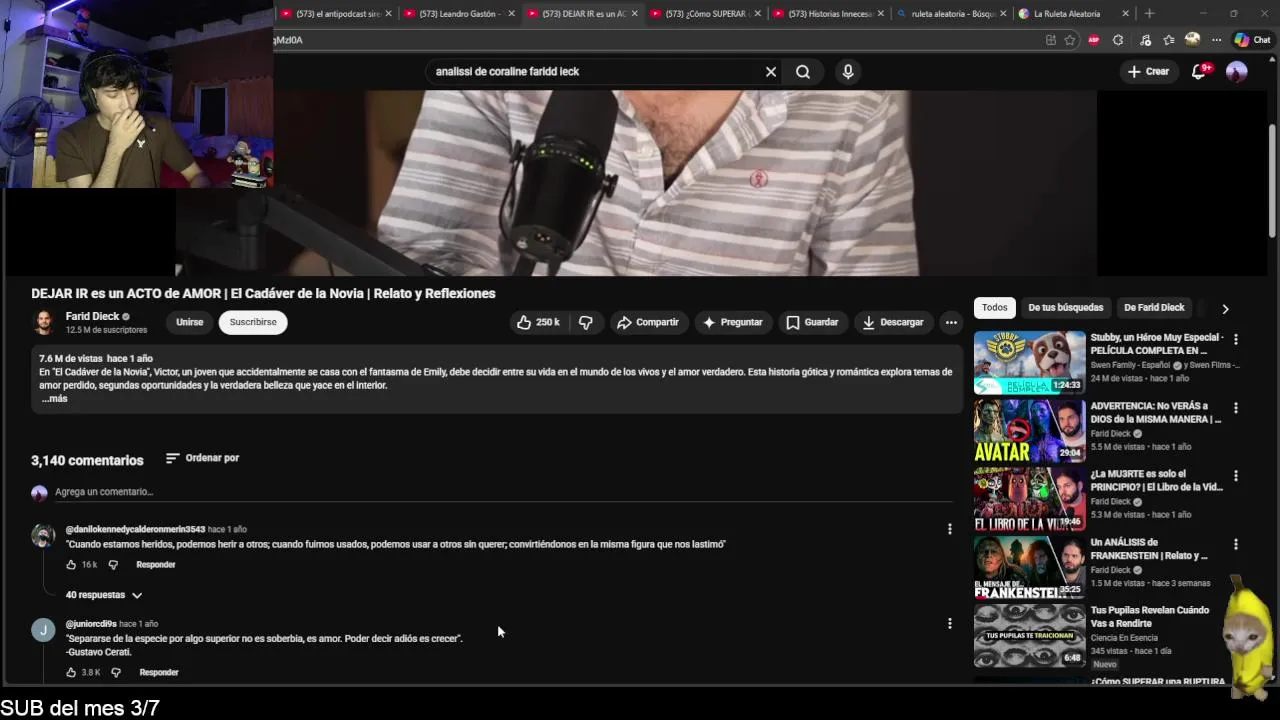Select the Todos filter chip
This screenshot has width=1280, height=720.
(994, 308)
